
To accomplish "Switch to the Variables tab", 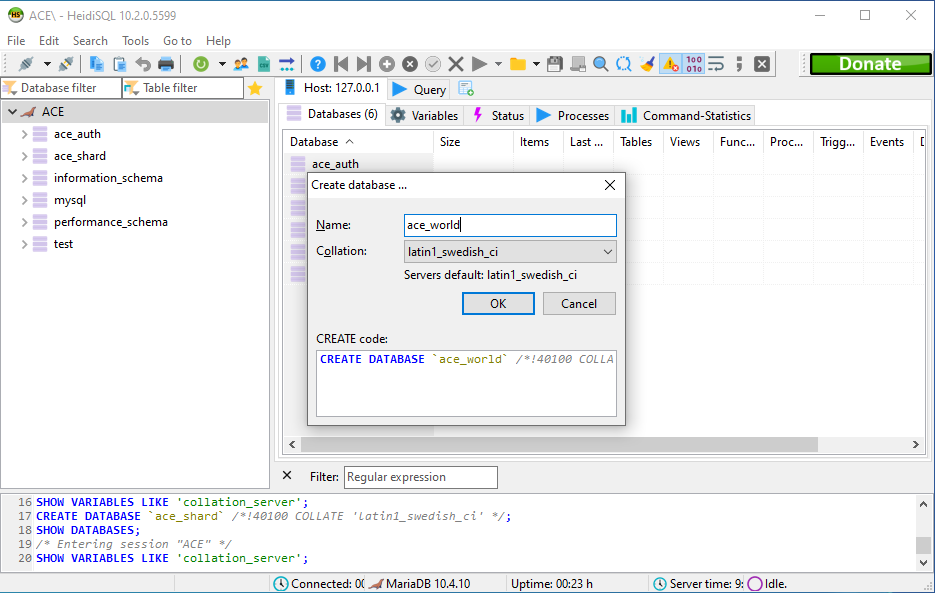I will pos(425,115).
